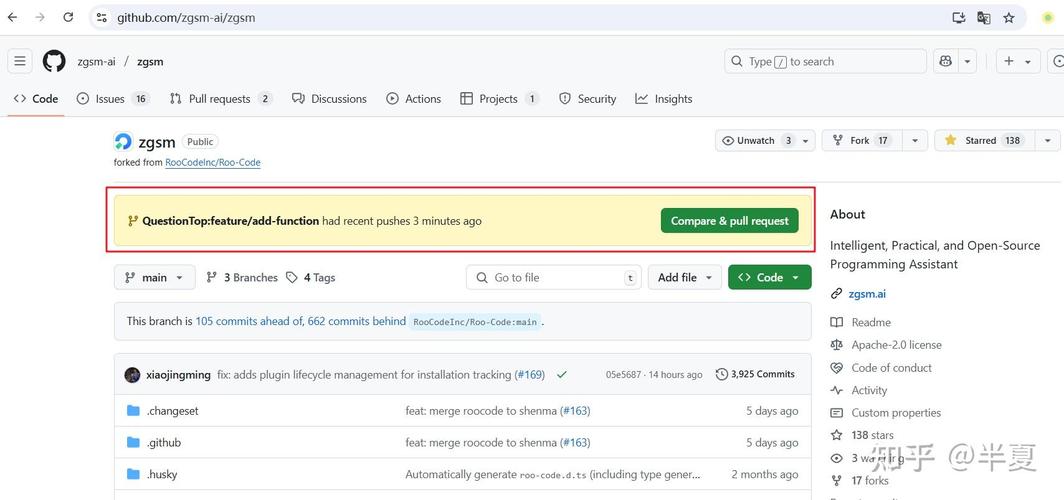Click the xiaojingming author name
Screen dimensions: 1064x500
[x=178, y=374]
